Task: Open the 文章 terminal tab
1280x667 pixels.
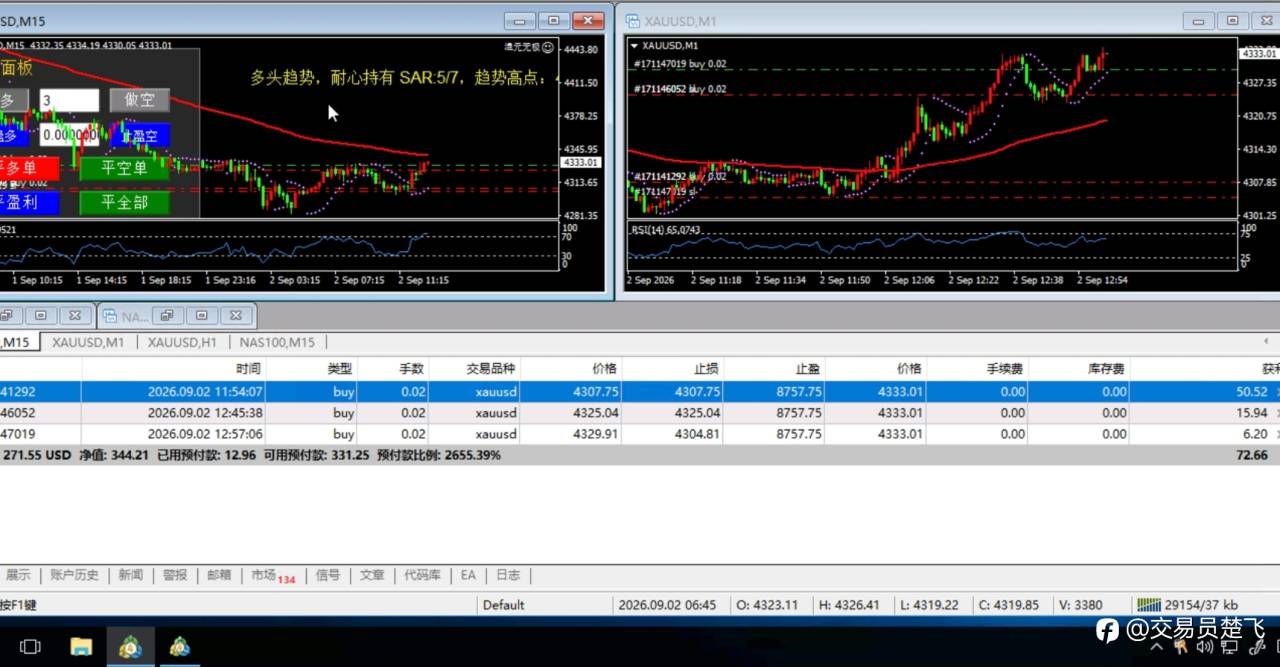Action: (x=372, y=575)
